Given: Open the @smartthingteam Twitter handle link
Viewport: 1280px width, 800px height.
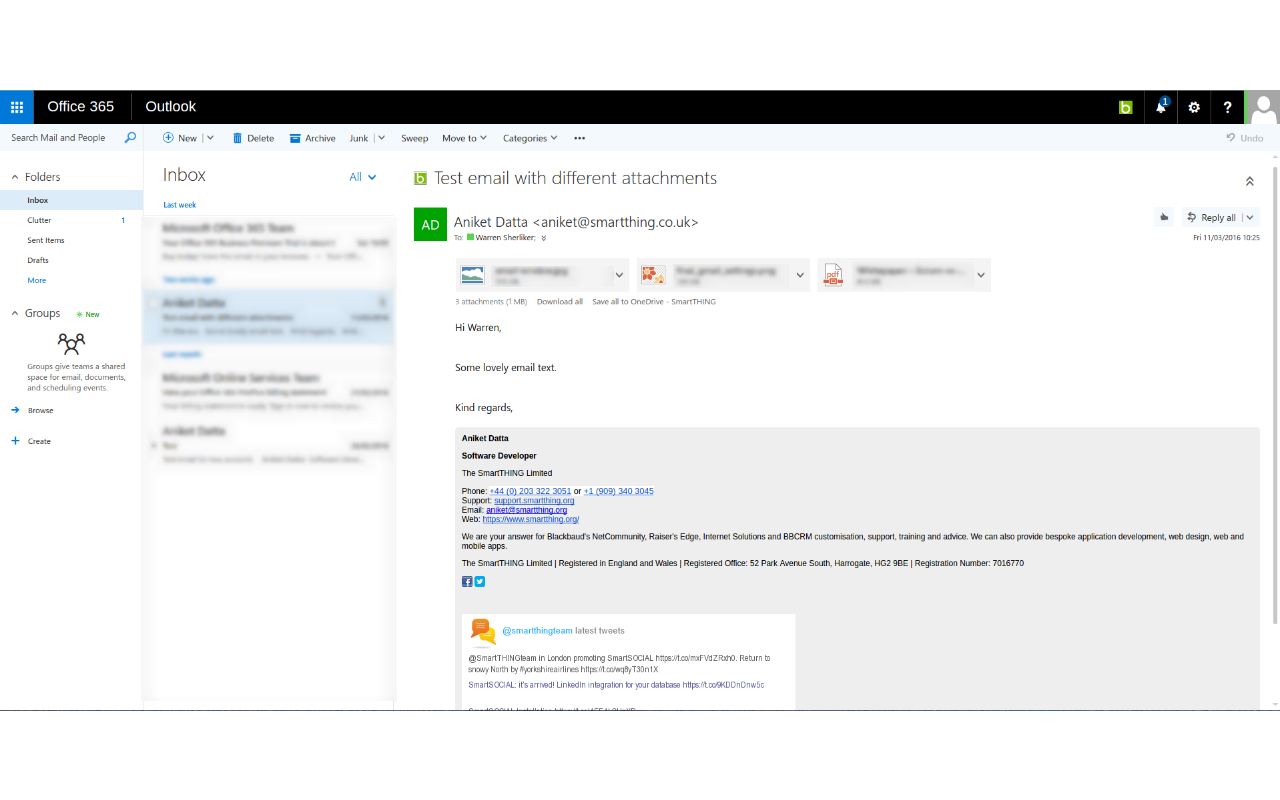Looking at the screenshot, I should tap(537, 631).
